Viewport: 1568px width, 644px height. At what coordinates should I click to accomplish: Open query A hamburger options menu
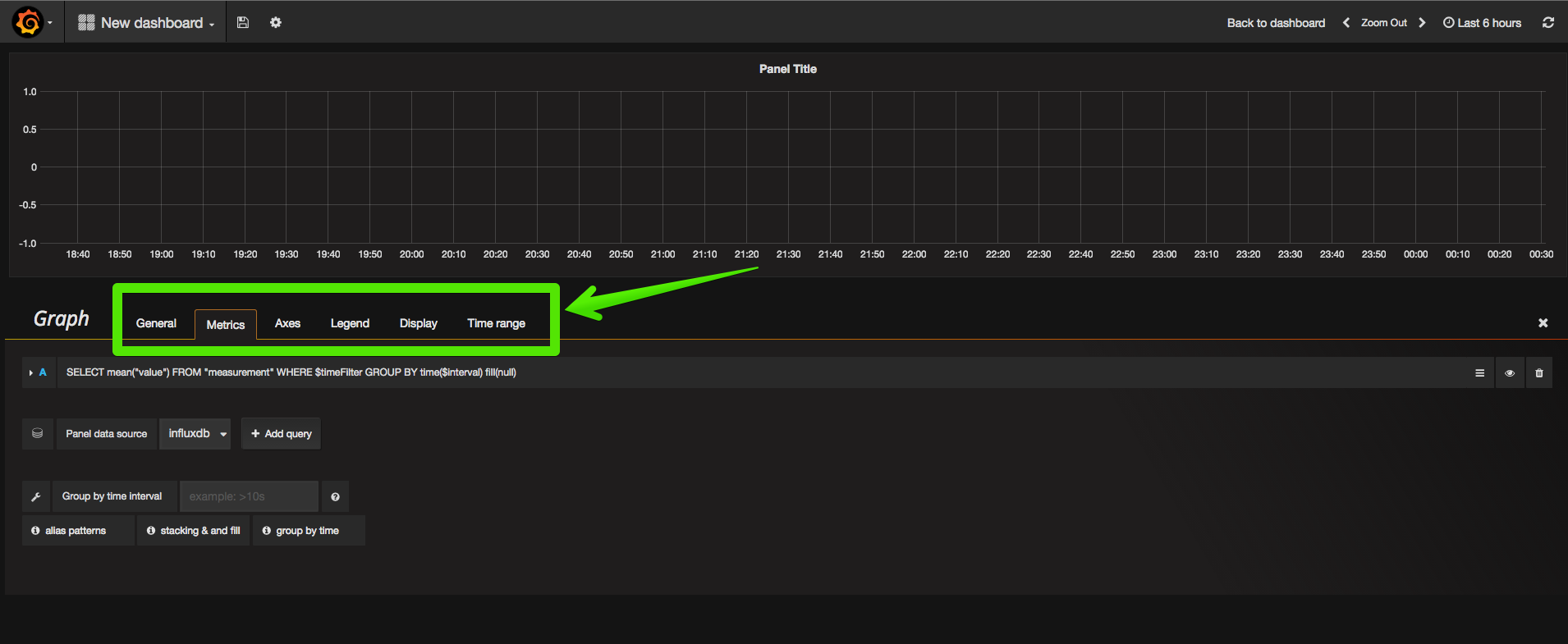click(x=1479, y=373)
